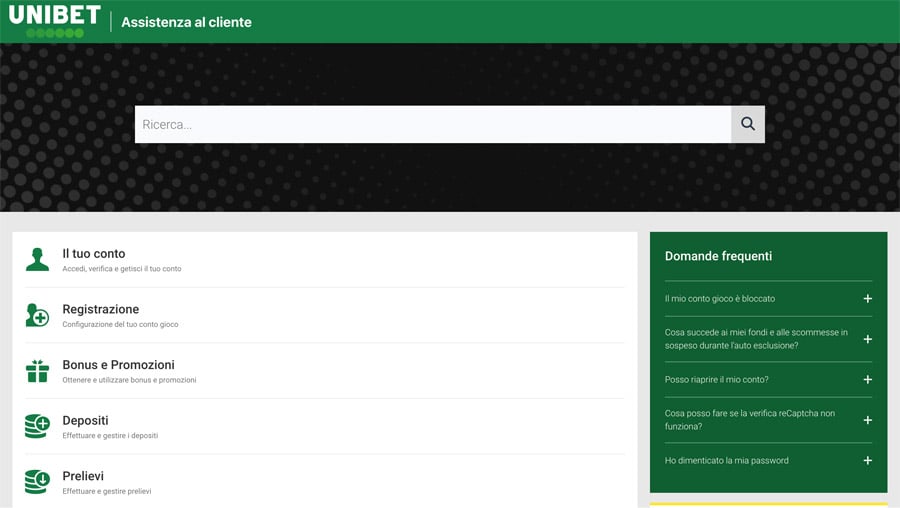Viewport: 900px width, 508px height.
Task: Click the gift icon for Bonus e Promozioni
Action: 37,371
